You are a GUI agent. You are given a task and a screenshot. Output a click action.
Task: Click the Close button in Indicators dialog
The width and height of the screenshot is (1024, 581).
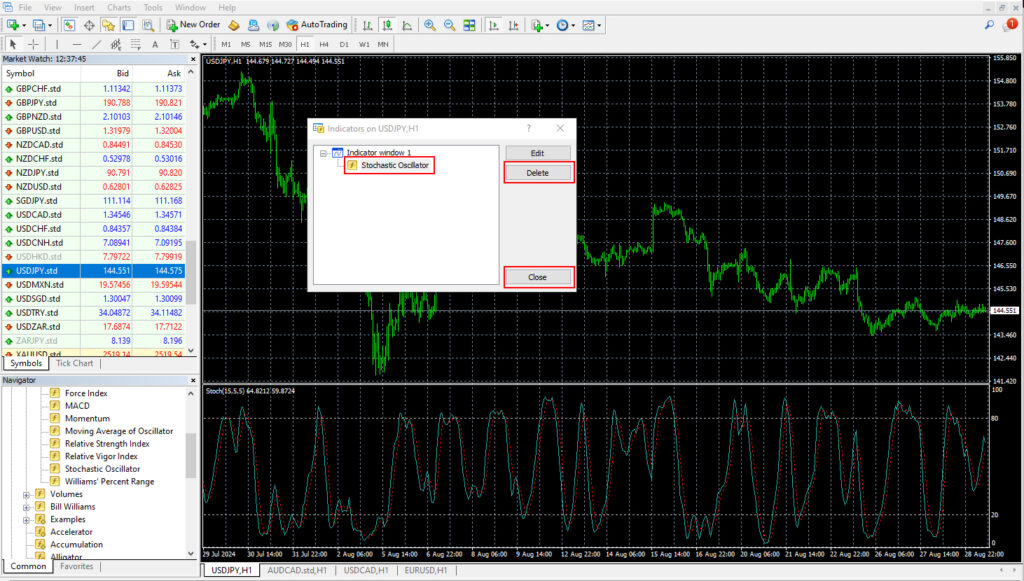pyautogui.click(x=537, y=277)
